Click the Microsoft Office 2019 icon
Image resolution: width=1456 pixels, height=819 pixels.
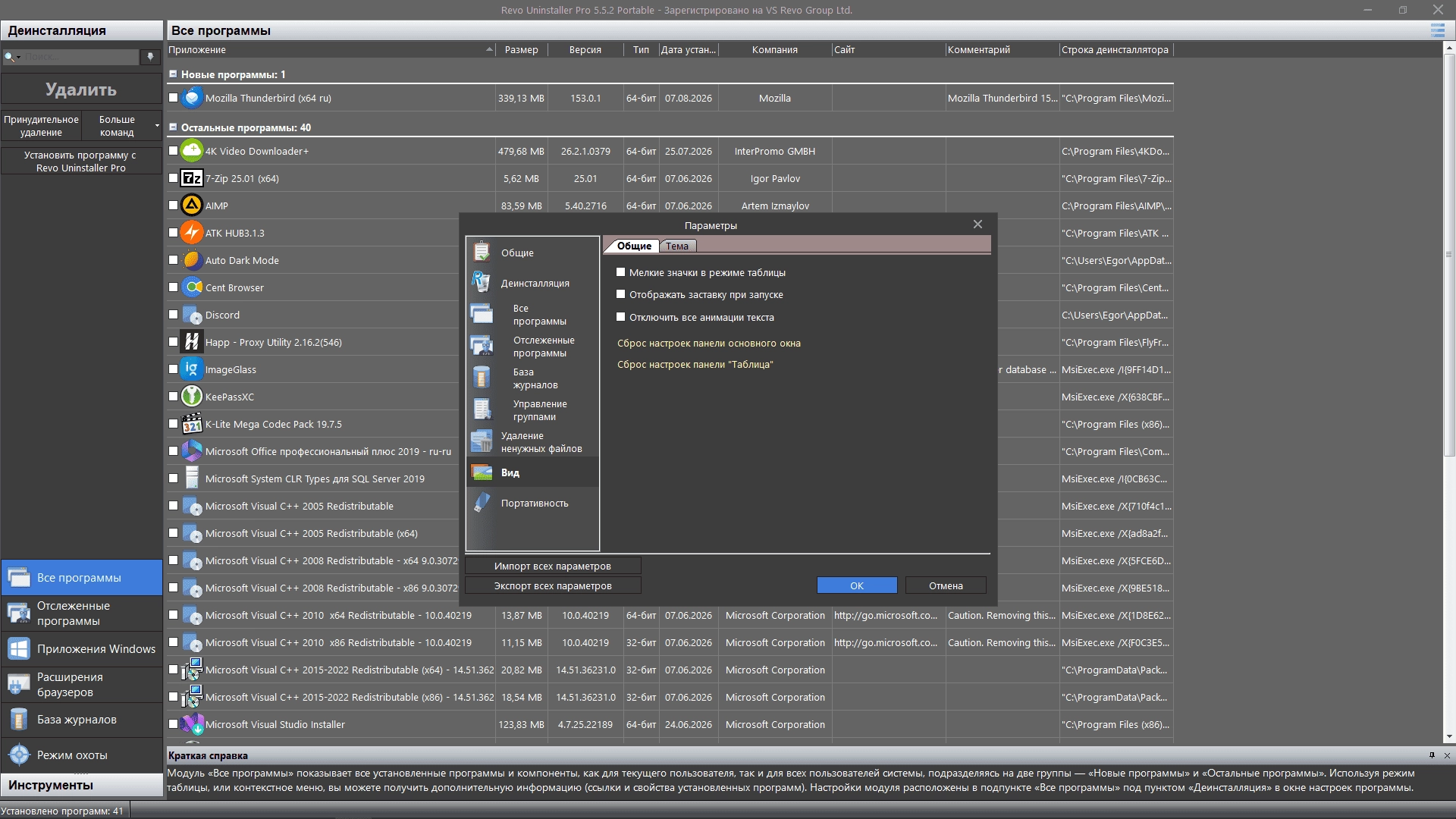click(x=192, y=451)
